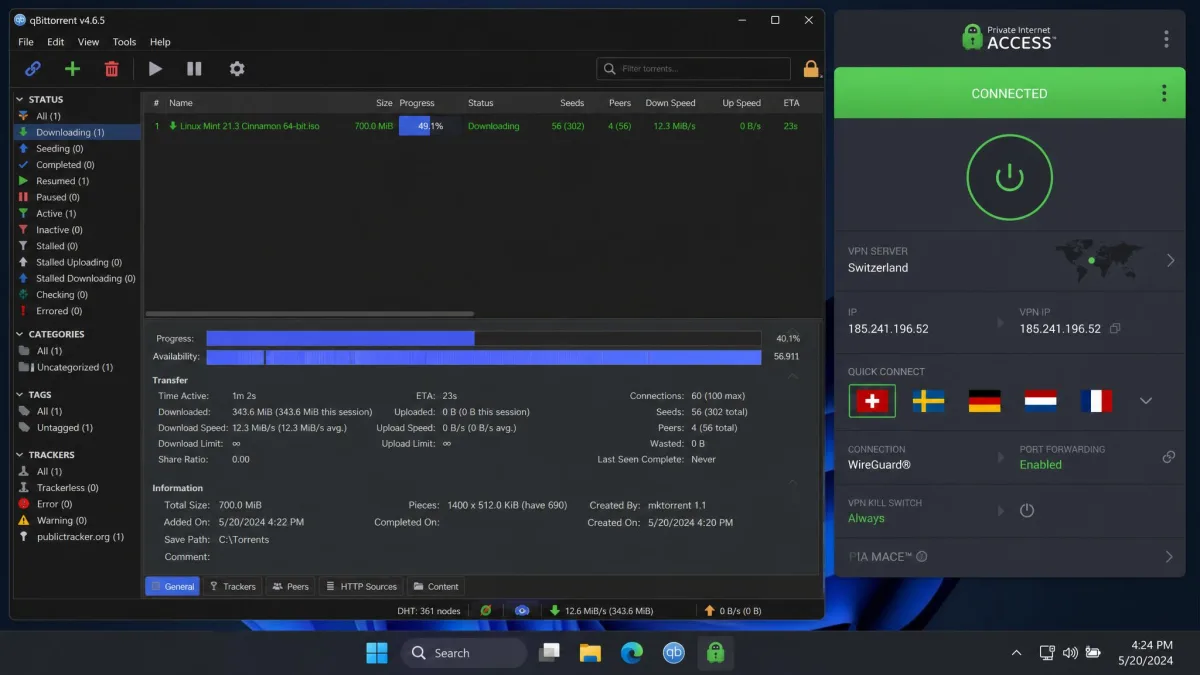Collapse the TRACKERS sidebar section

tap(20, 455)
